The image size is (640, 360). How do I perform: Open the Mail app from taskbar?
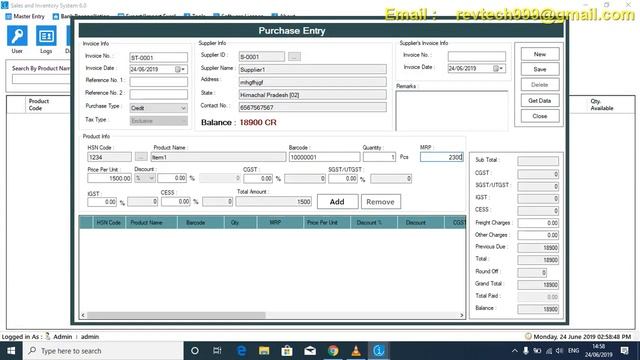tap(310, 351)
